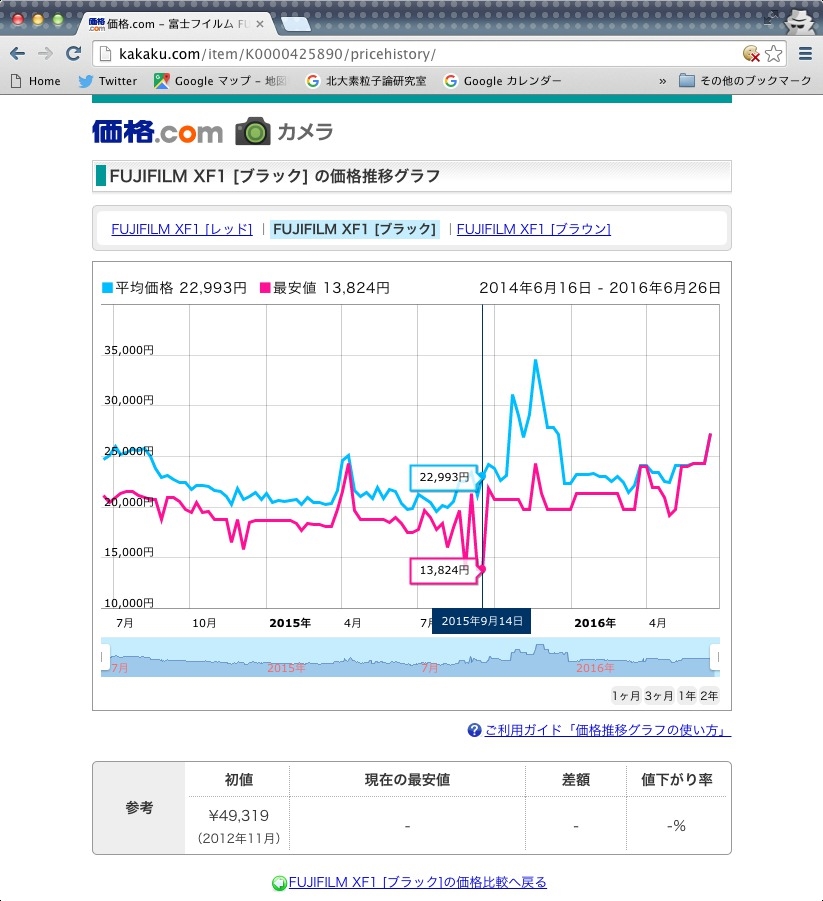Open a new tab with the blank tab button
Viewport: 823px width, 901px height.
pyautogui.click(x=295, y=24)
